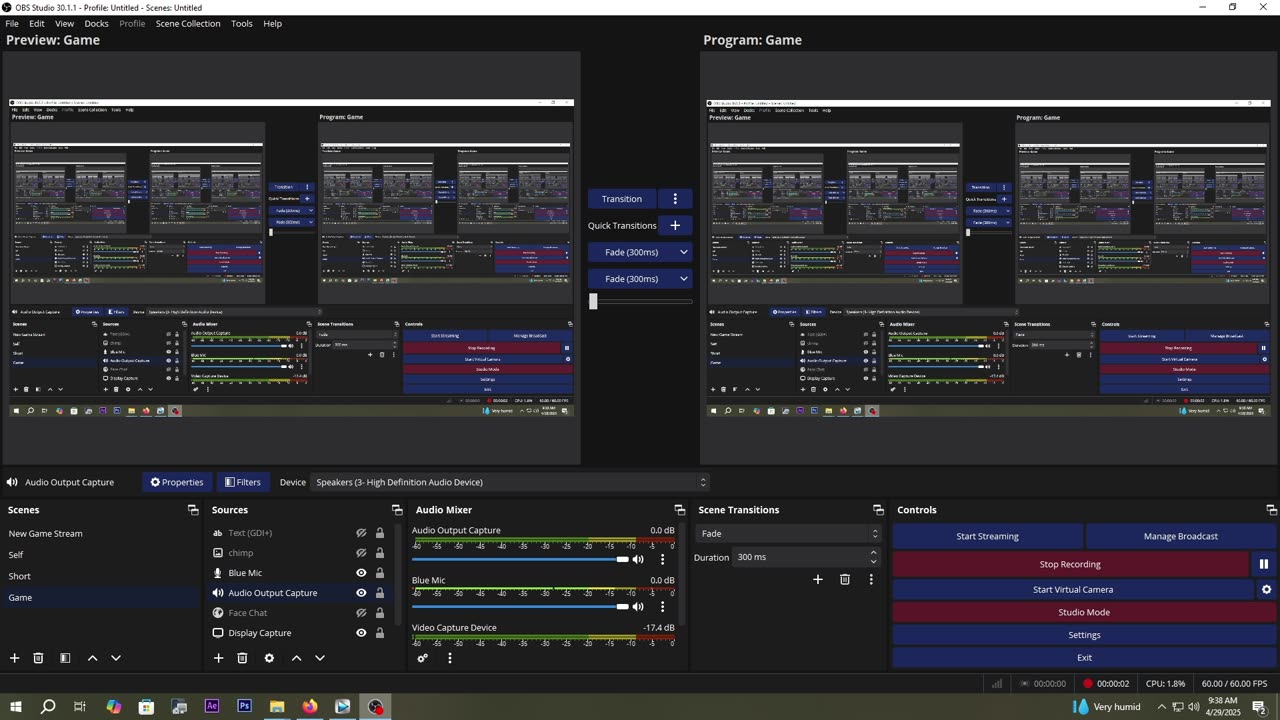Screen dimensions: 1280x720
Task: Move source down with Sources down arrow
Action: pyautogui.click(x=320, y=658)
